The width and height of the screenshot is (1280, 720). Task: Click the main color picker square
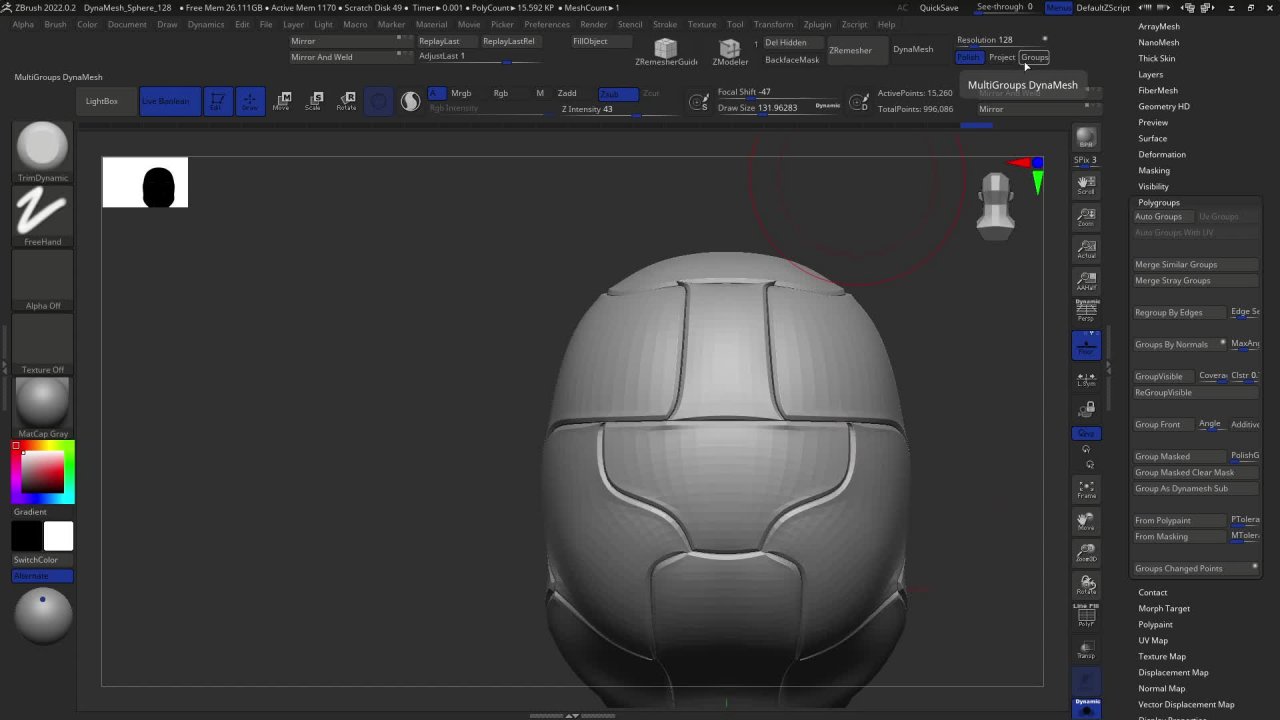tap(43, 472)
